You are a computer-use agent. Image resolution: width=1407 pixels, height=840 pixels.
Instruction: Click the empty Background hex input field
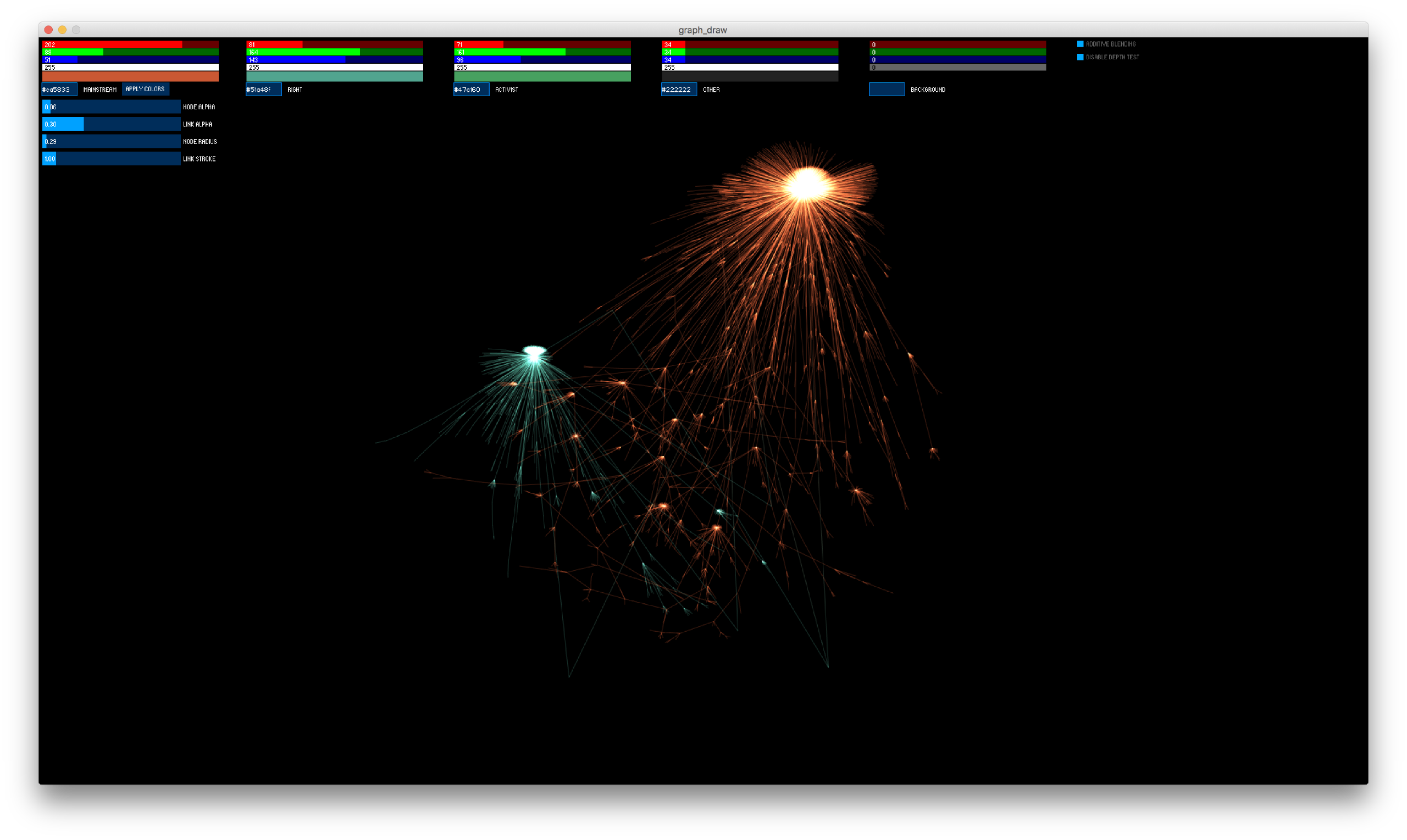click(887, 90)
